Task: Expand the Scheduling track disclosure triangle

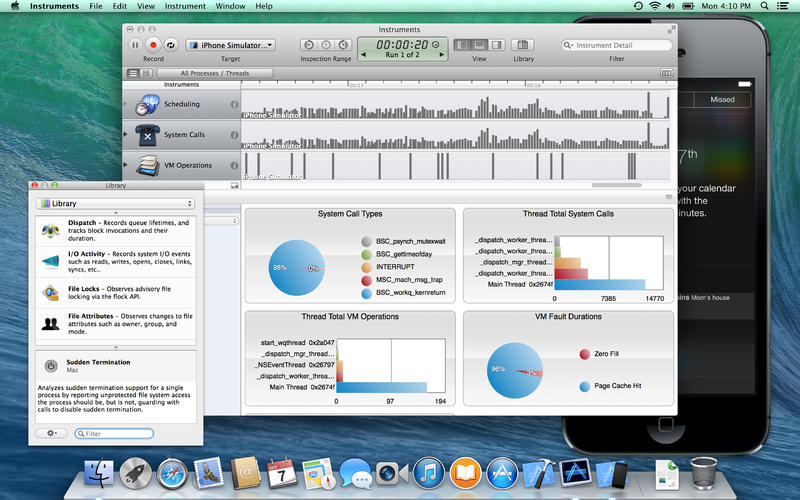Action: click(x=126, y=104)
